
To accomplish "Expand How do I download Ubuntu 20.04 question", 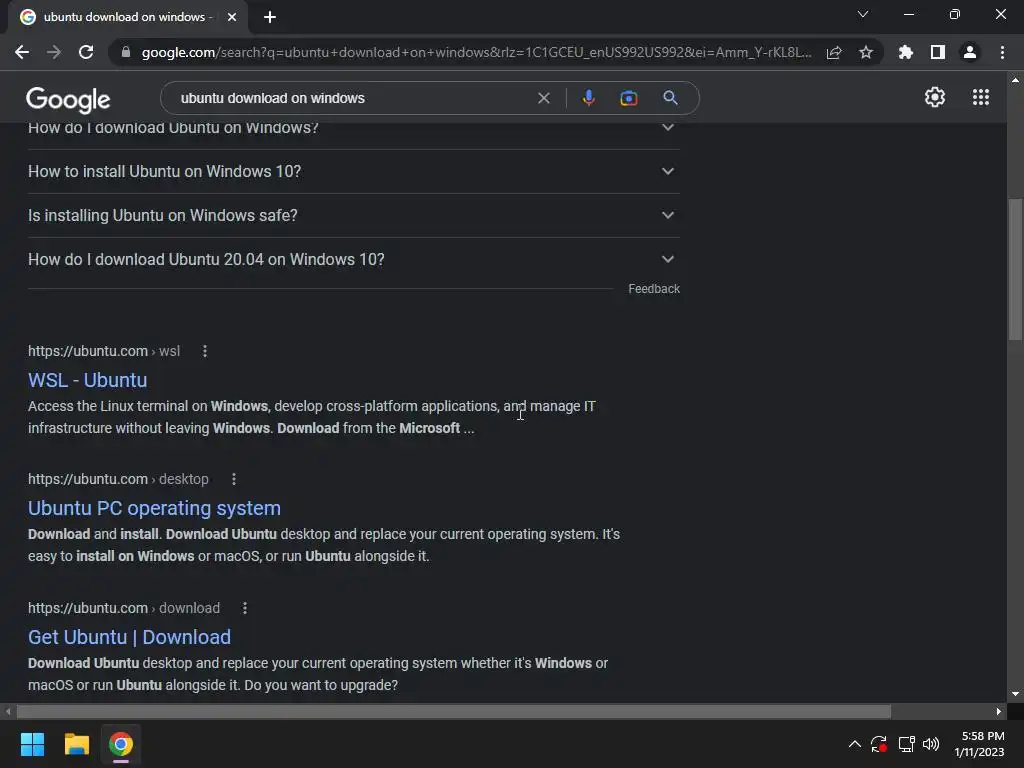I will click(353, 259).
